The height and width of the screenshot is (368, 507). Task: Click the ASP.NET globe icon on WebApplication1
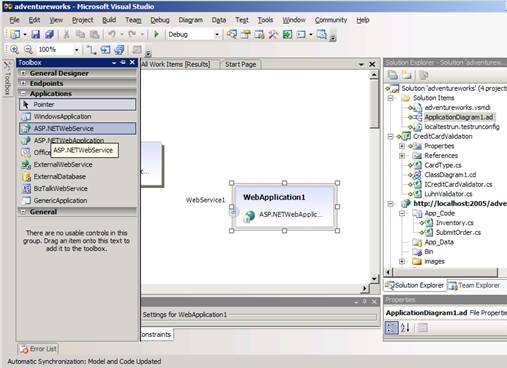pos(249,216)
